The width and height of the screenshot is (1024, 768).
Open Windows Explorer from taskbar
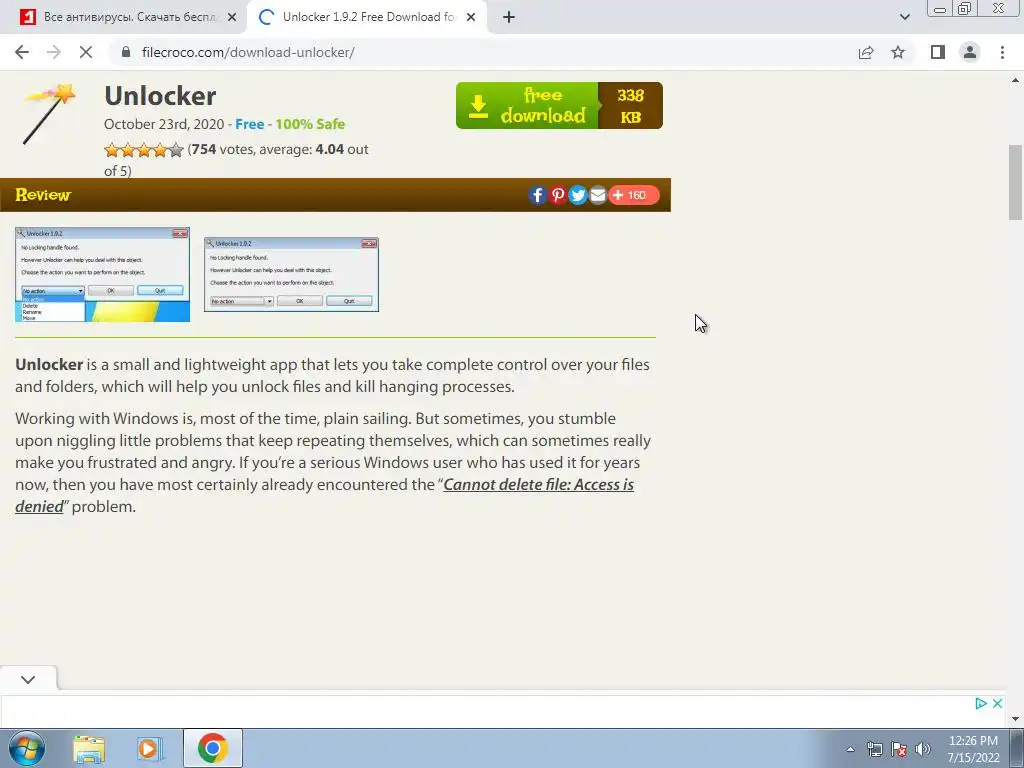[89, 748]
